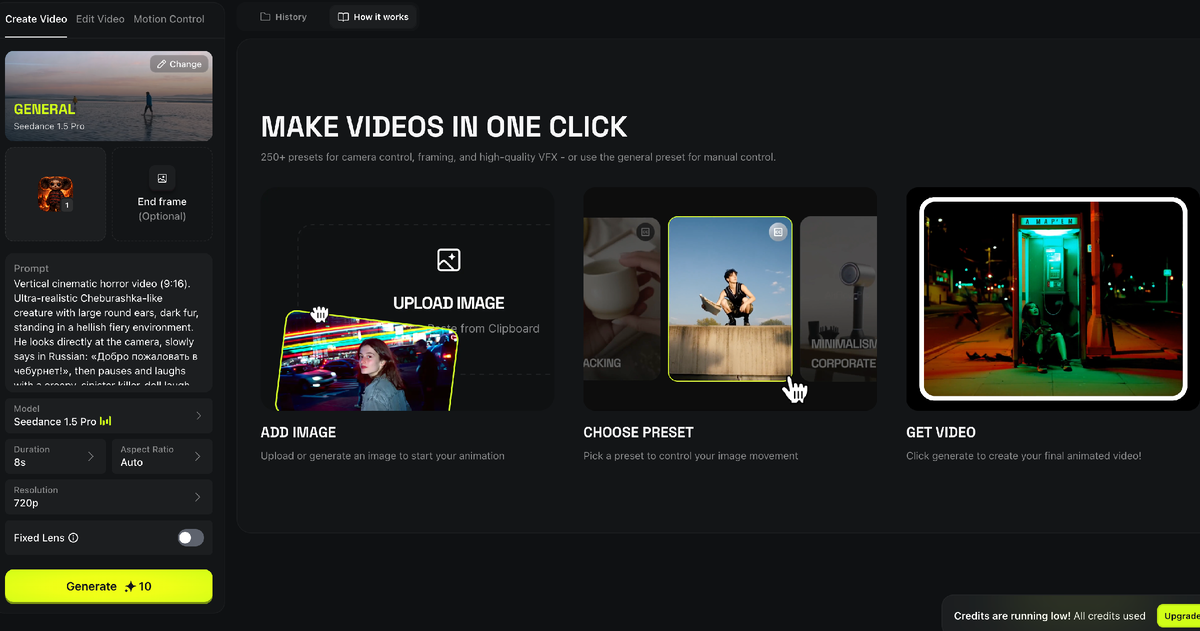Click the Upgrade button
Viewport: 1200px width, 631px height.
coord(1178,616)
